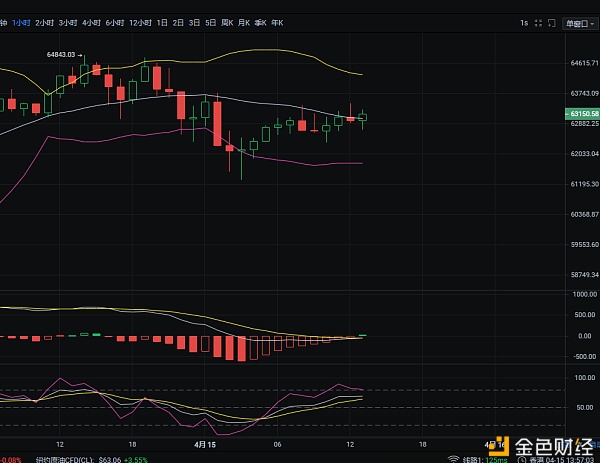Select the 12小时 chart interval
The width and height of the screenshot is (600, 463).
[x=142, y=22]
